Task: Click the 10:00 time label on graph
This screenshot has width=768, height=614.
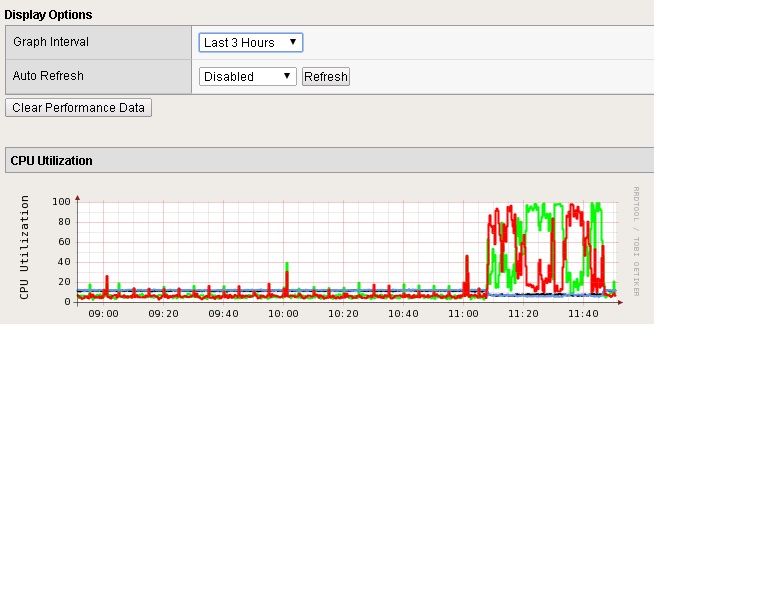Action: (283, 314)
